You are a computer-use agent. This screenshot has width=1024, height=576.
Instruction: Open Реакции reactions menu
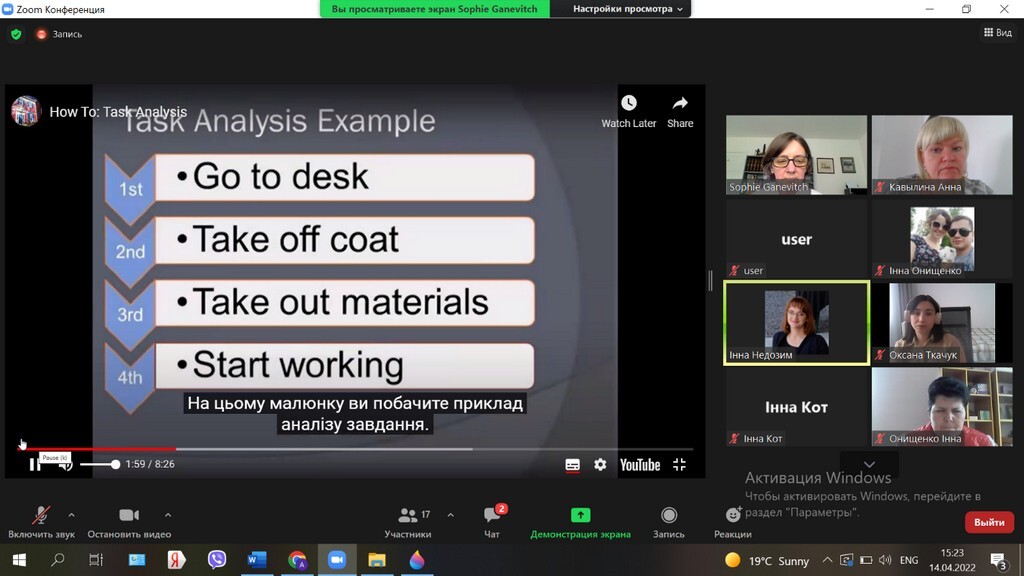(x=733, y=522)
